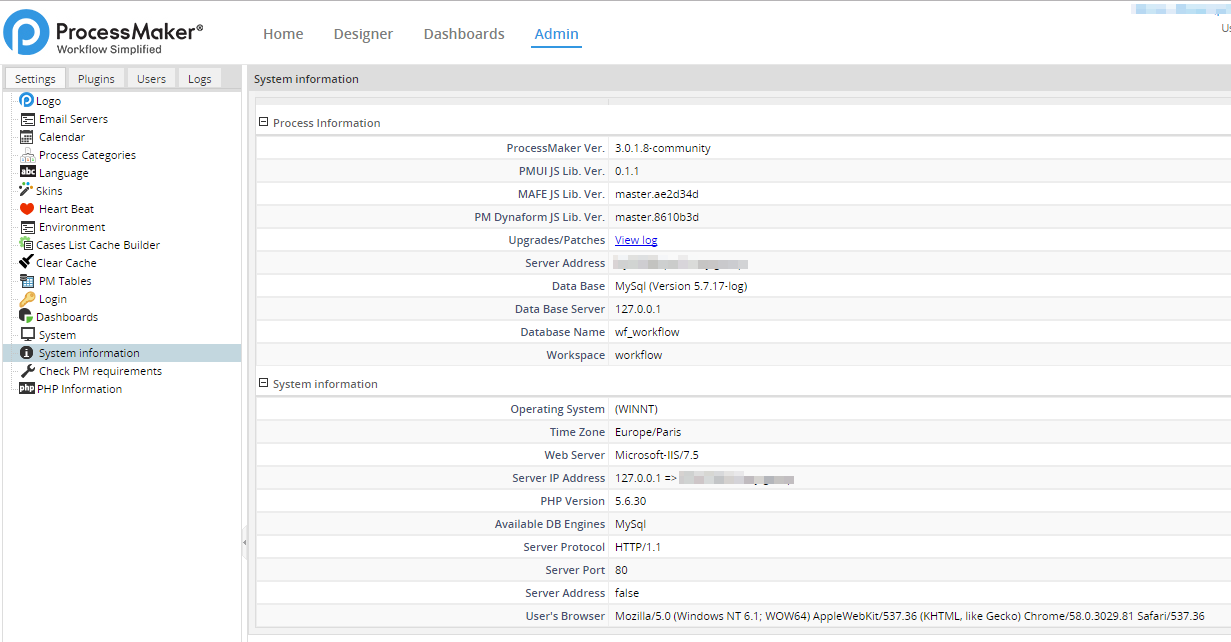This screenshot has width=1231, height=642.
Task: Select Heart Beat settings item
Action: (67, 209)
